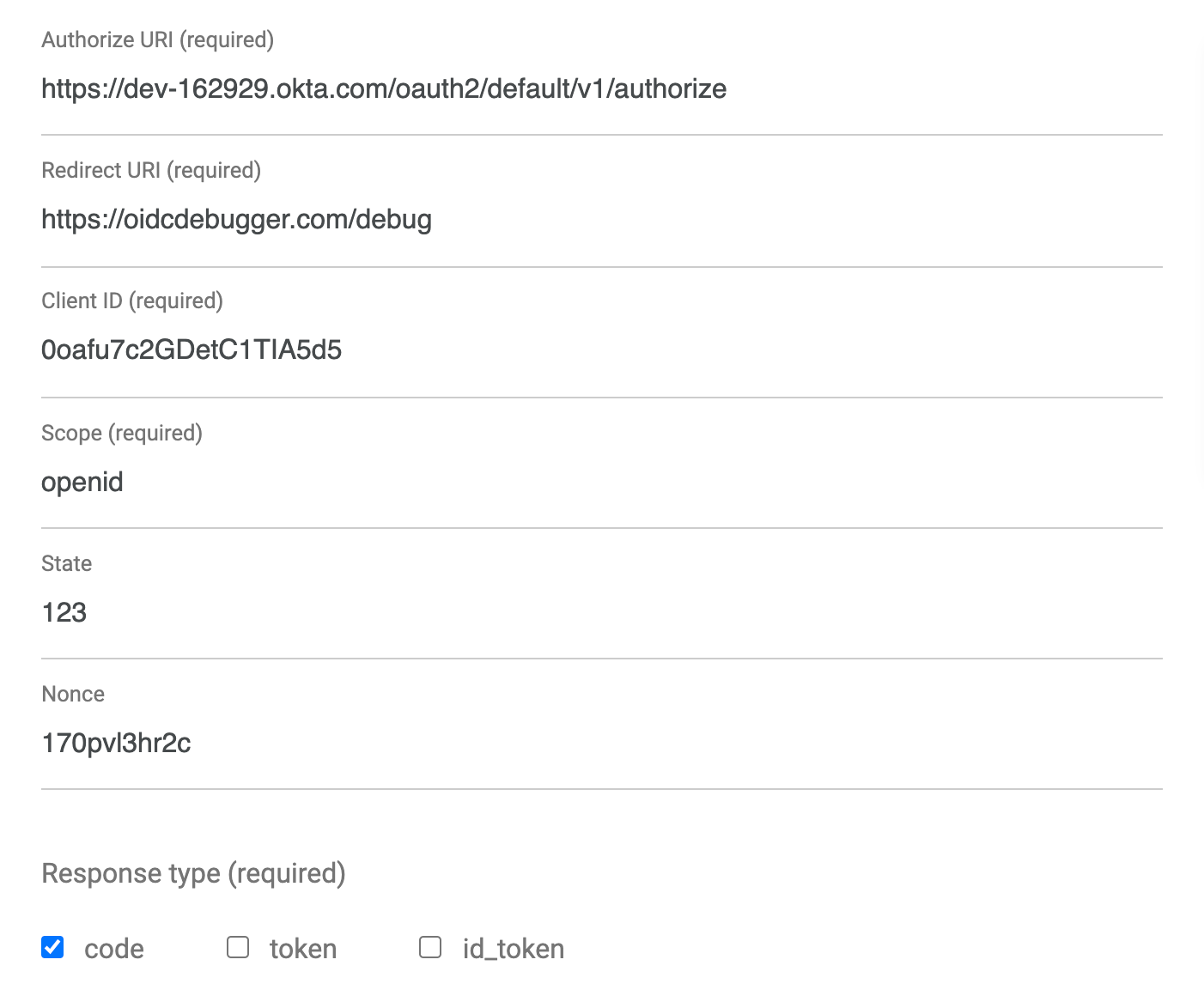Viewport: 1204px width, 996px height.
Task: Click the "Response type (required)" heading
Action: [193, 873]
